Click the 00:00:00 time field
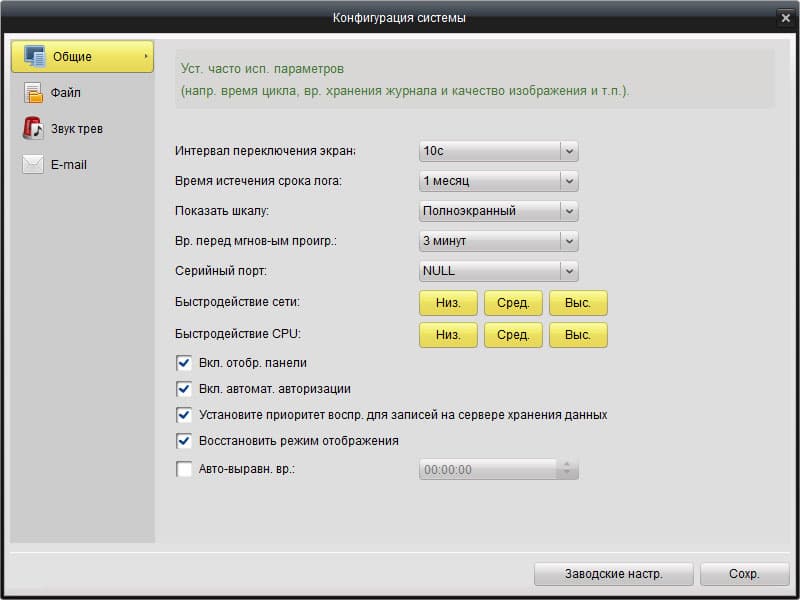800x600 pixels. click(487, 469)
